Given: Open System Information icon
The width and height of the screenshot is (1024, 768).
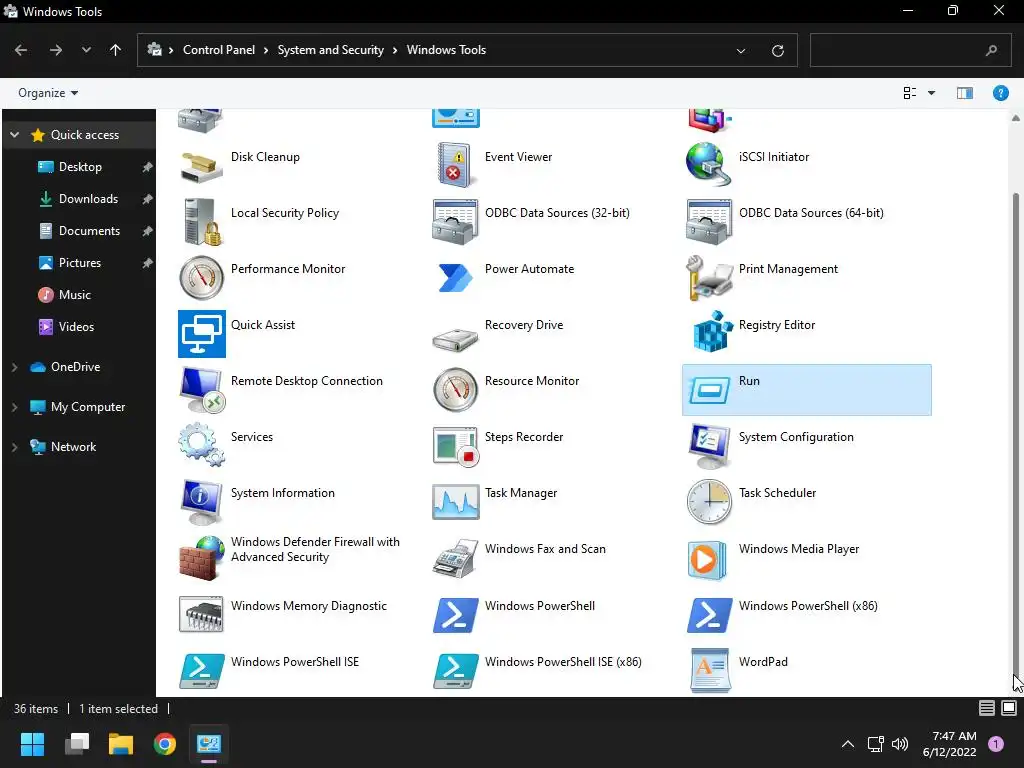Looking at the screenshot, I should [x=201, y=503].
